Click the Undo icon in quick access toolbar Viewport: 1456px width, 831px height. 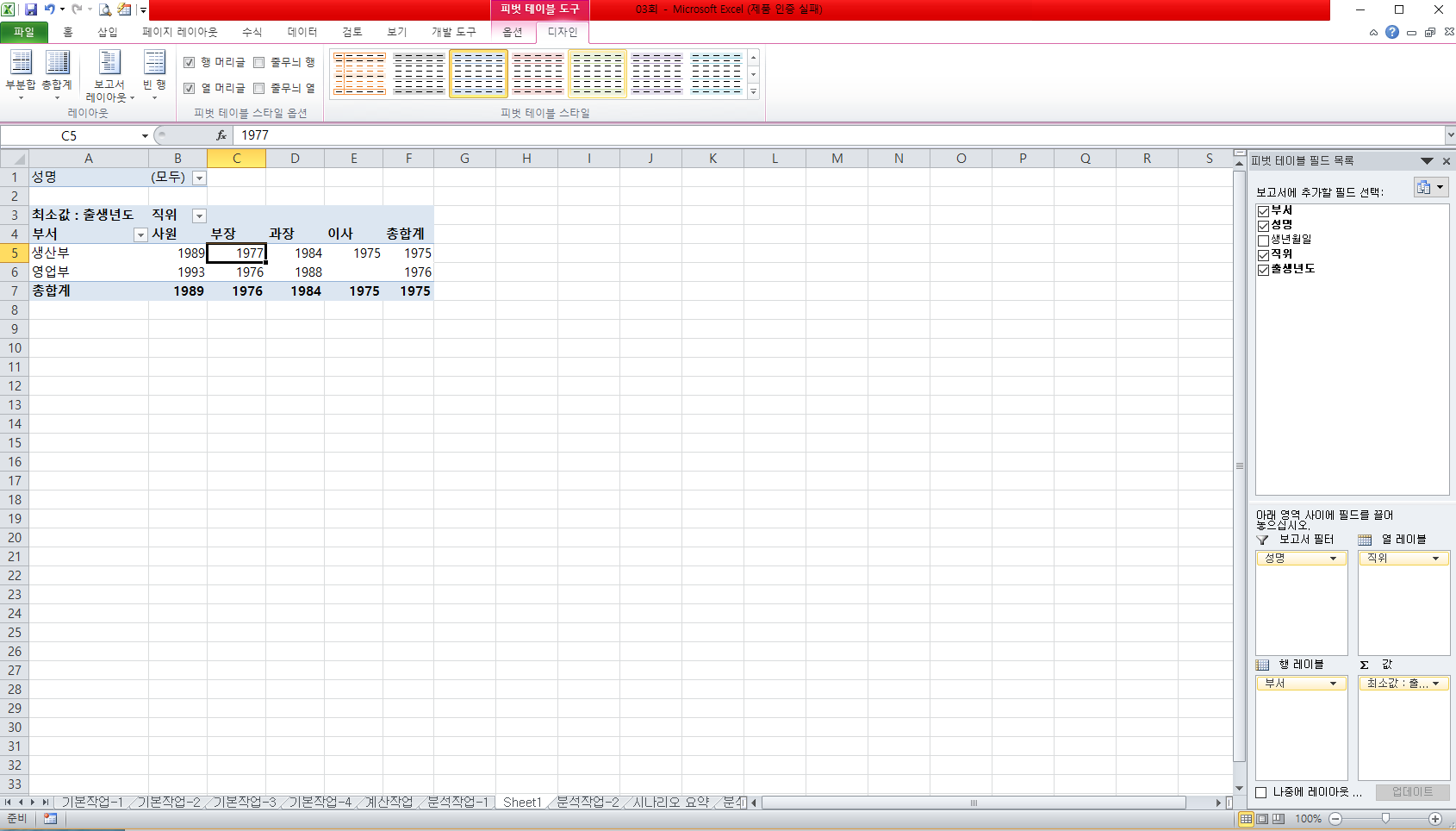click(50, 9)
